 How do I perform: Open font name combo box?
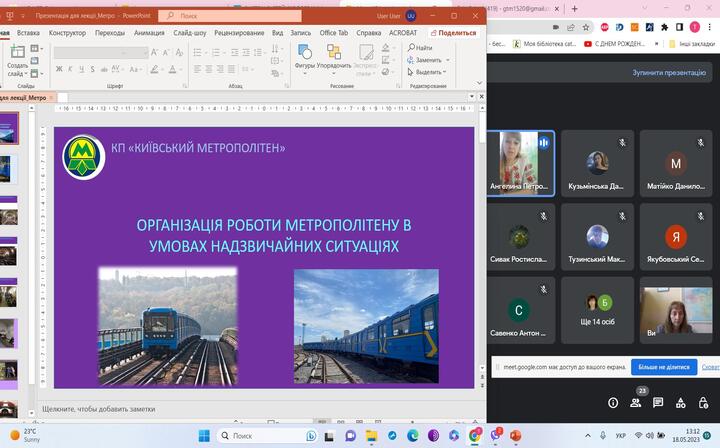click(x=90, y=52)
